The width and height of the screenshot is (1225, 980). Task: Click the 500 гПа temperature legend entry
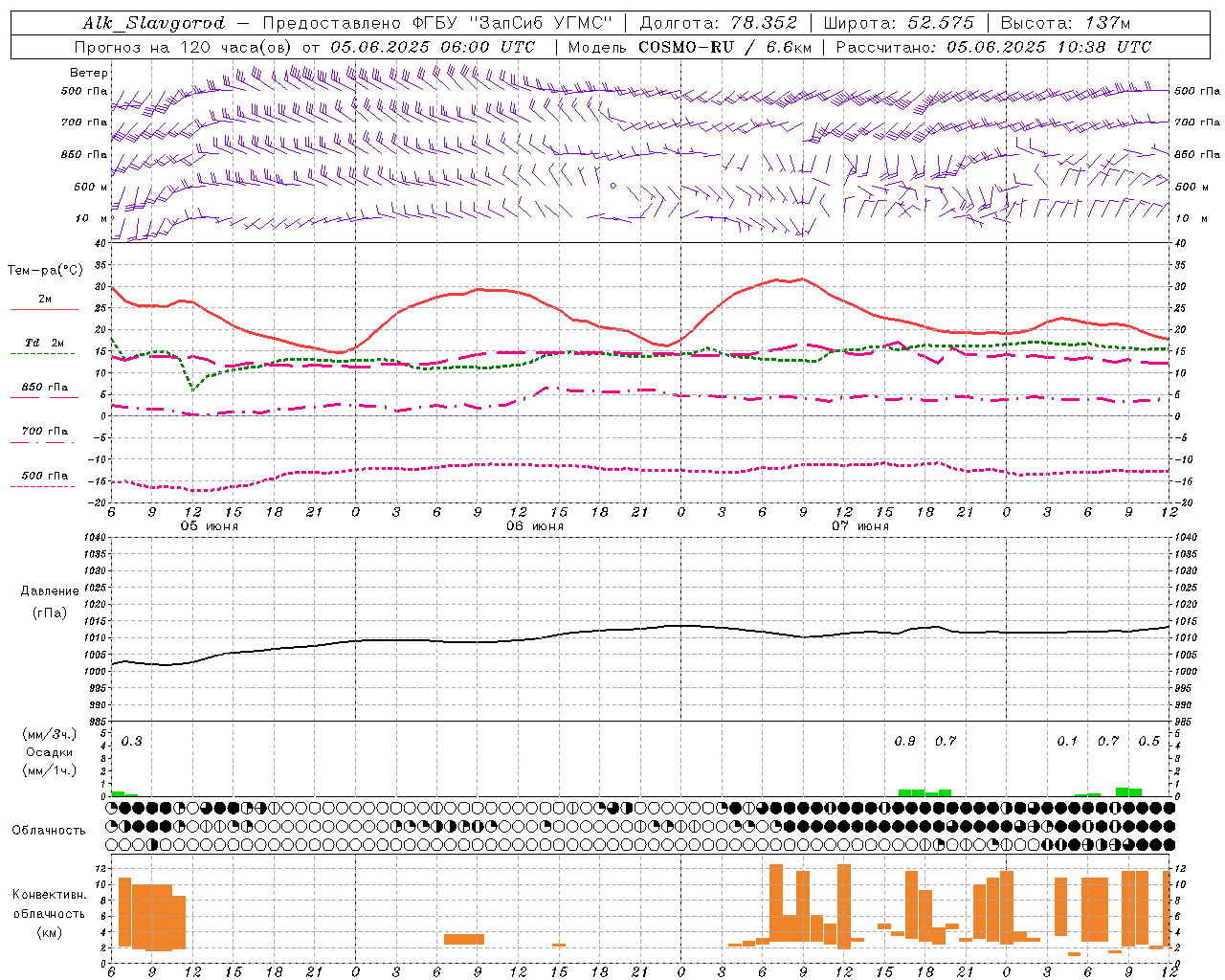click(45, 475)
